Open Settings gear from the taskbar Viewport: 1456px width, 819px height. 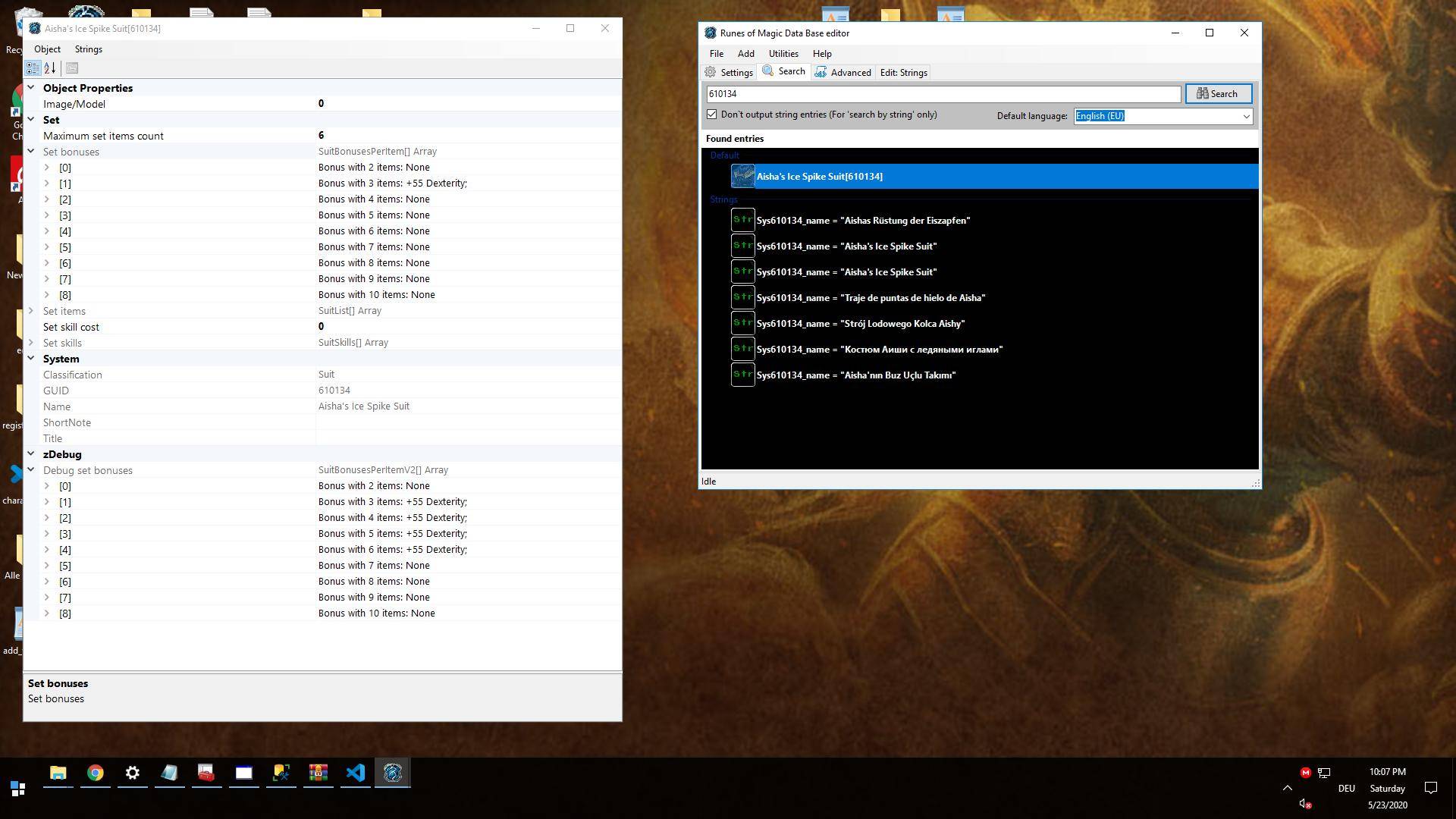(132, 773)
